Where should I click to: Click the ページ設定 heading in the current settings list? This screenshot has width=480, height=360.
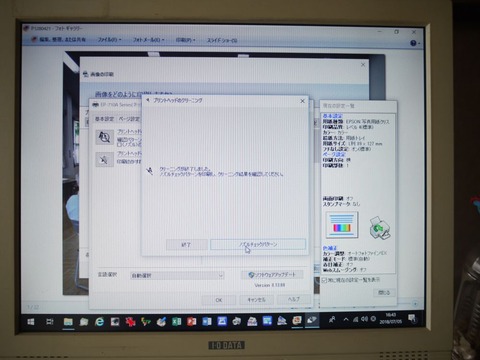(x=335, y=155)
